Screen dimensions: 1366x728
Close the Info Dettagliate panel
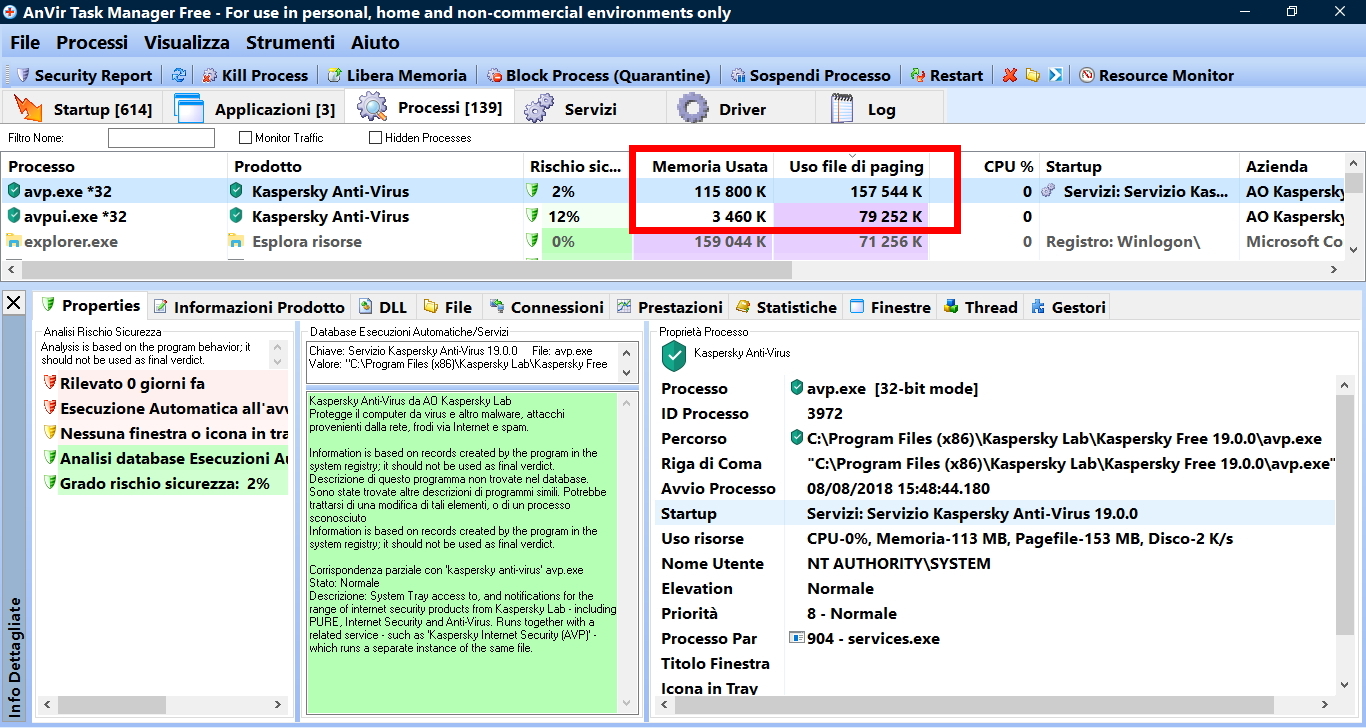[14, 303]
